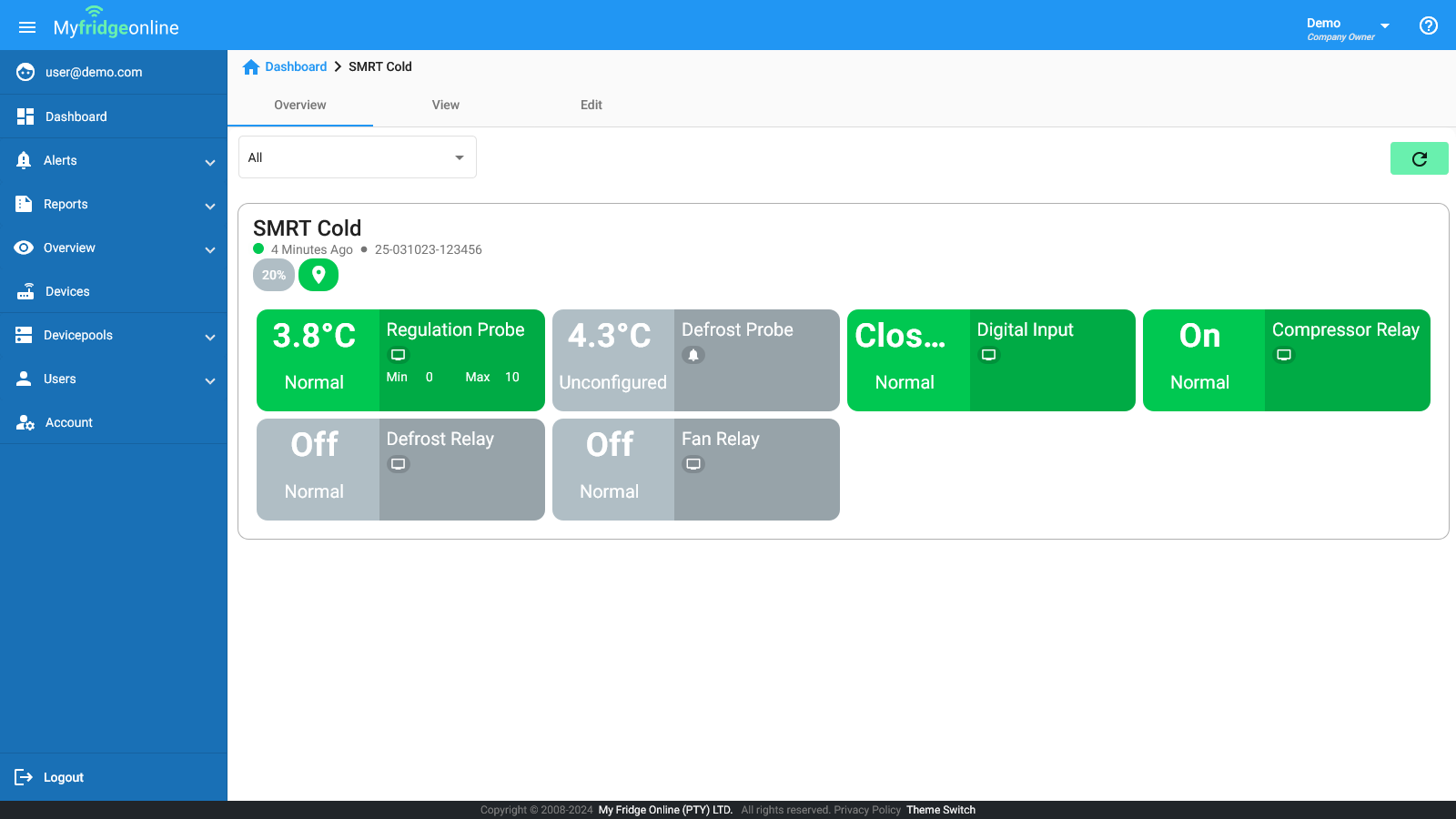
Task: Click user@demo.com in the sidebar
Action: [x=94, y=73]
